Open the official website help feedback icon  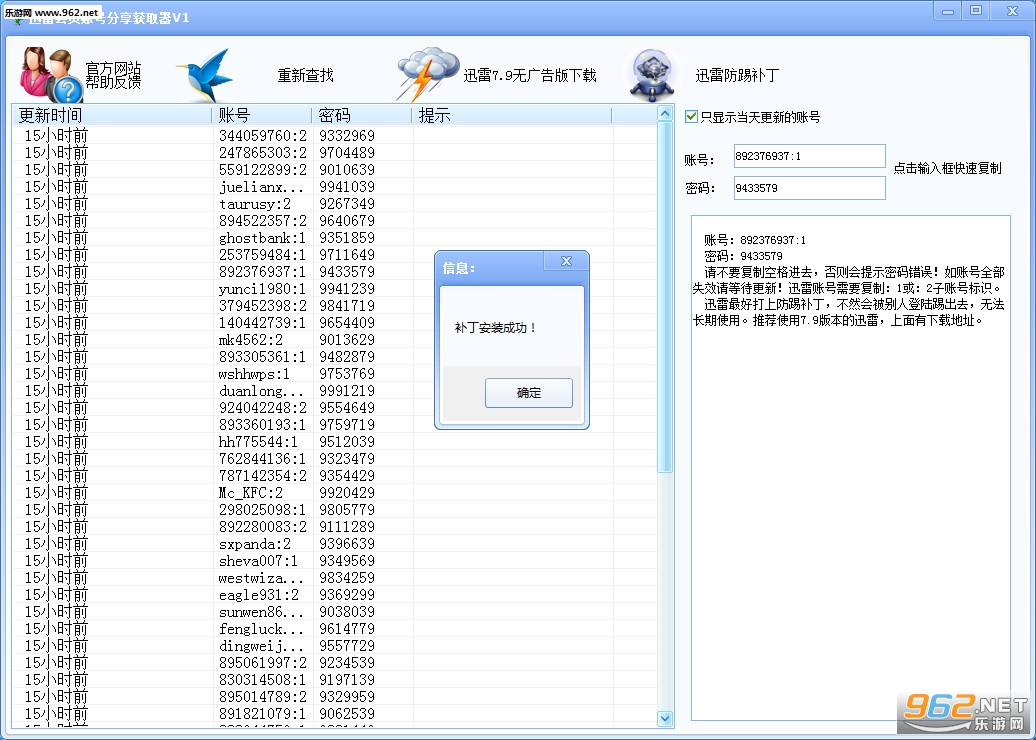pyautogui.click(x=52, y=75)
